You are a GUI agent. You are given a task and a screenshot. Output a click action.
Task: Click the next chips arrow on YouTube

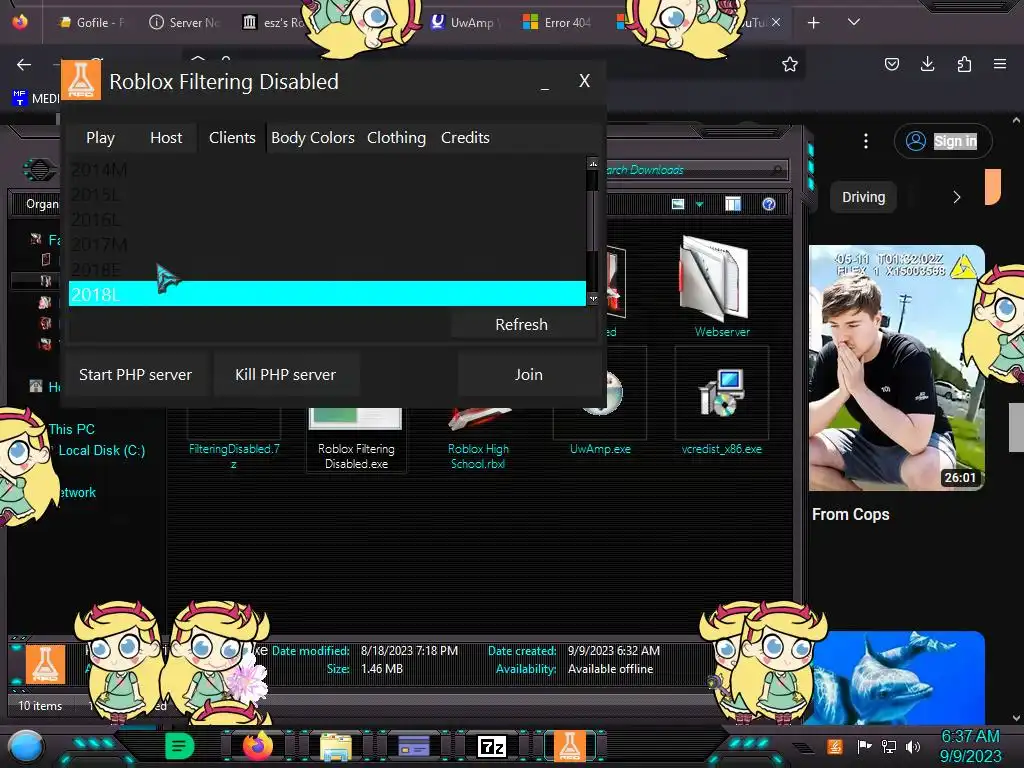click(x=957, y=197)
